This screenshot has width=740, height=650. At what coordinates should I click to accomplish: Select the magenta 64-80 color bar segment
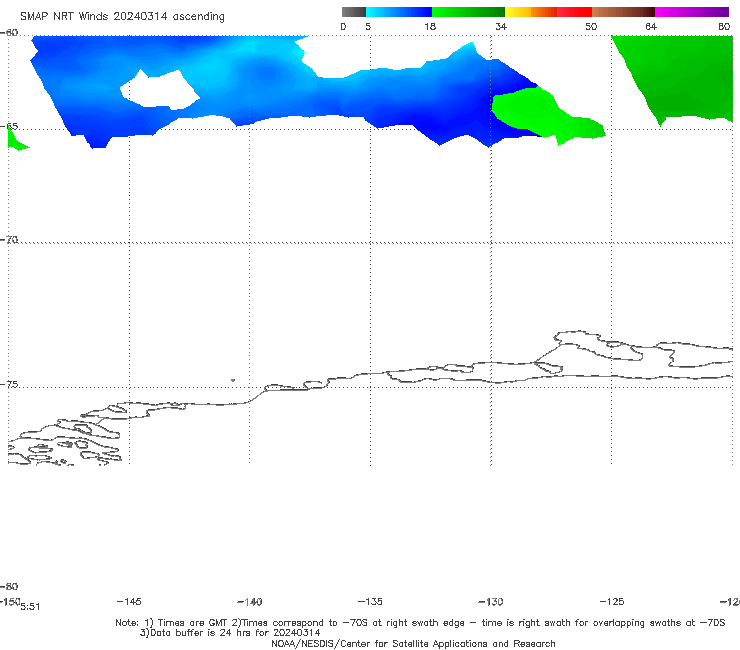[x=692, y=12]
